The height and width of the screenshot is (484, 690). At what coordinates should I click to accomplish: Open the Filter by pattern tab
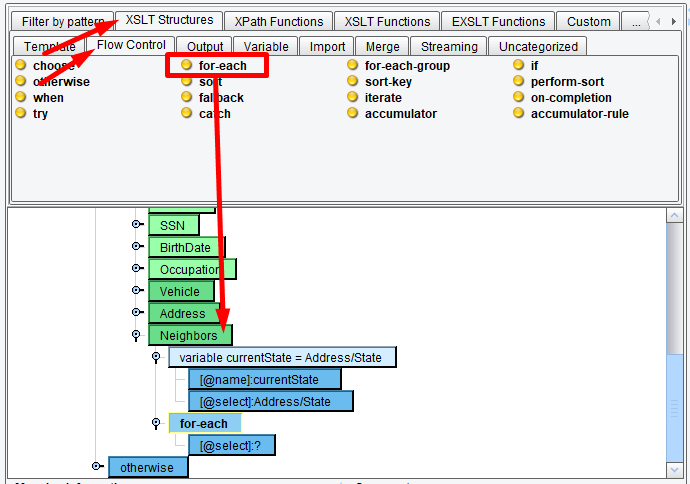63,21
